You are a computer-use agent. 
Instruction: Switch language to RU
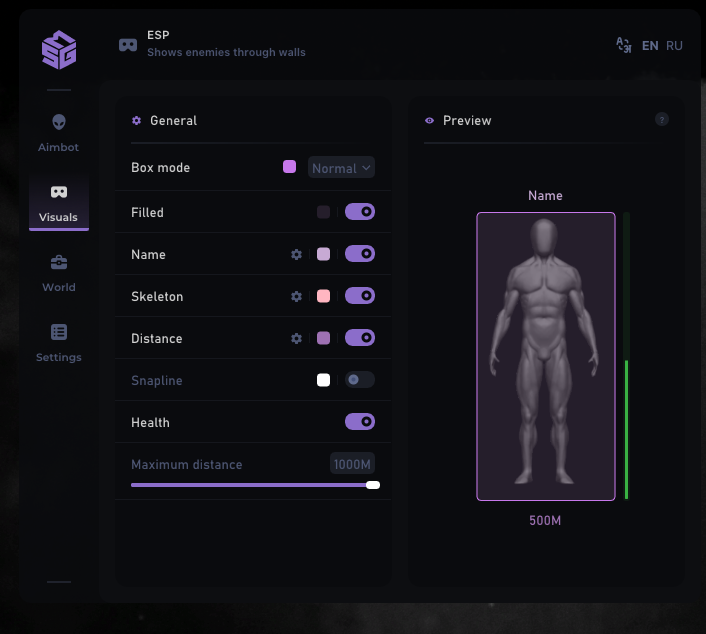pyautogui.click(x=674, y=46)
